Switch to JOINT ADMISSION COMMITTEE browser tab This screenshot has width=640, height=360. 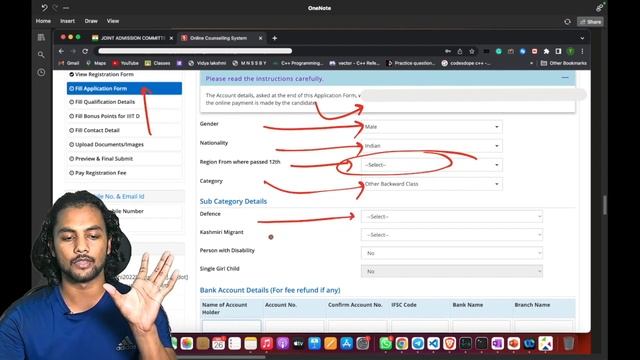pyautogui.click(x=133, y=38)
